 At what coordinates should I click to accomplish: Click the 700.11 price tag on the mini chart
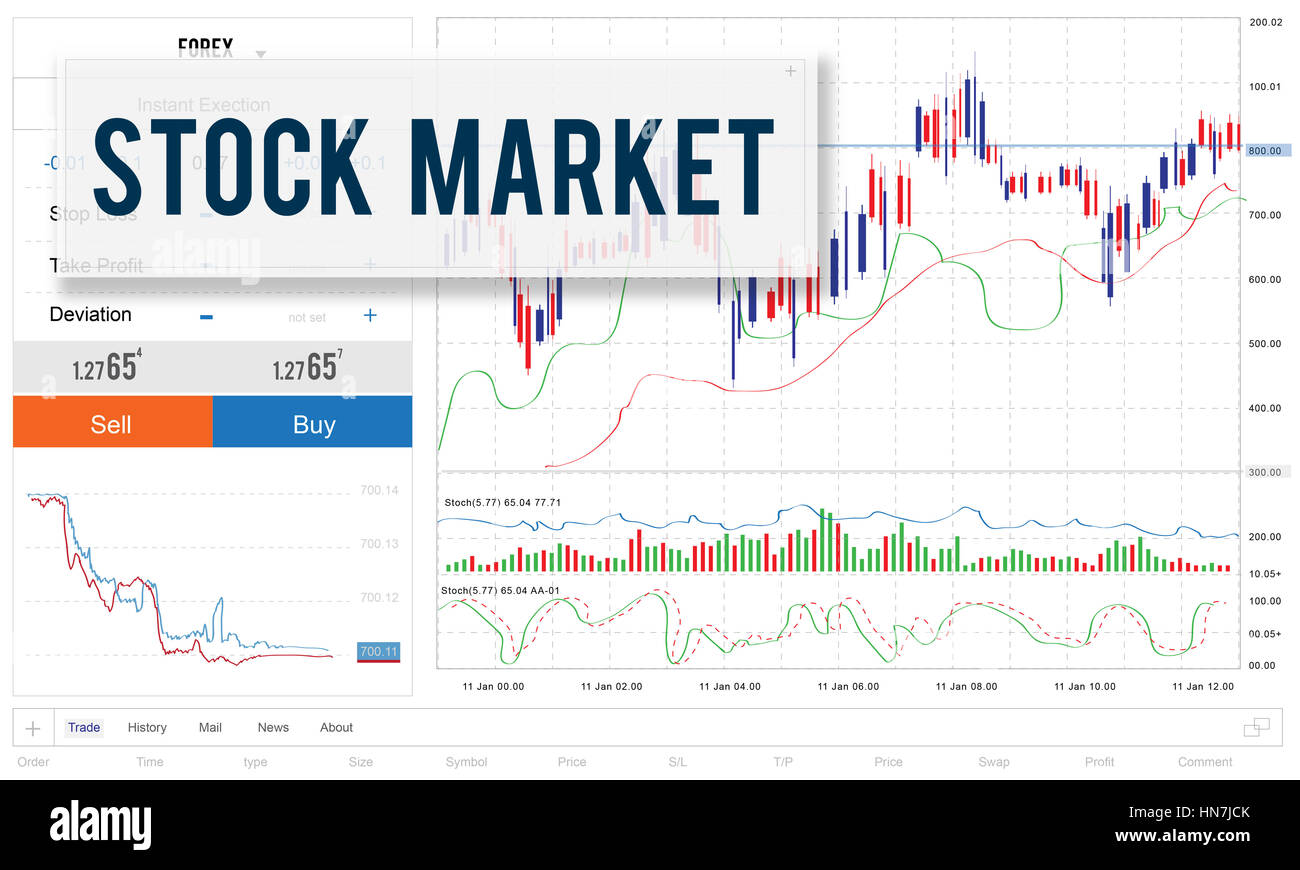(379, 652)
